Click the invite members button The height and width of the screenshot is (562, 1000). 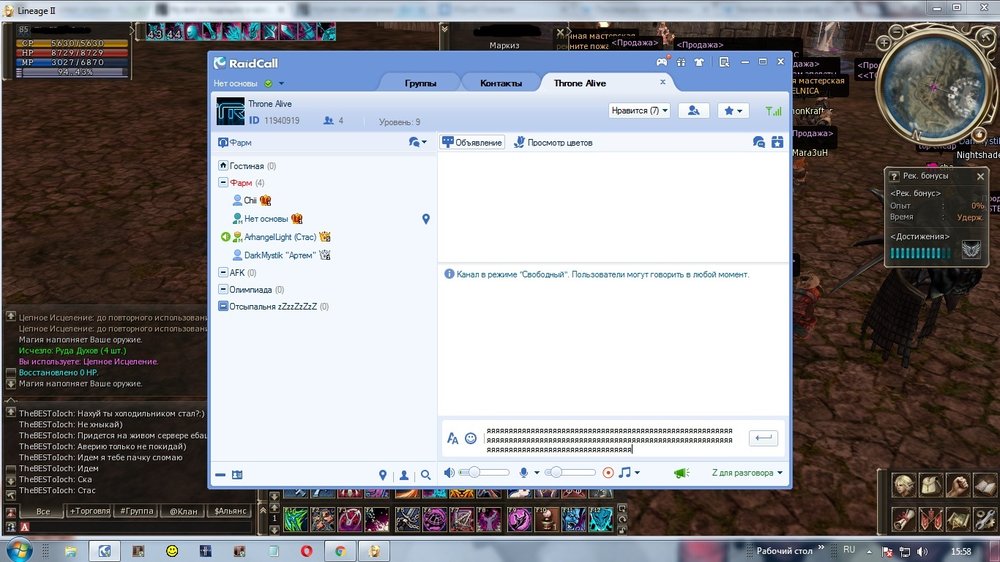pyautogui.click(x=693, y=110)
